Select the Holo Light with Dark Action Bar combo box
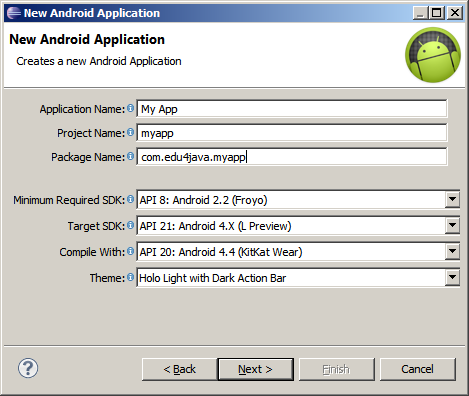Viewport: 469px width, 396px height. [x=298, y=278]
